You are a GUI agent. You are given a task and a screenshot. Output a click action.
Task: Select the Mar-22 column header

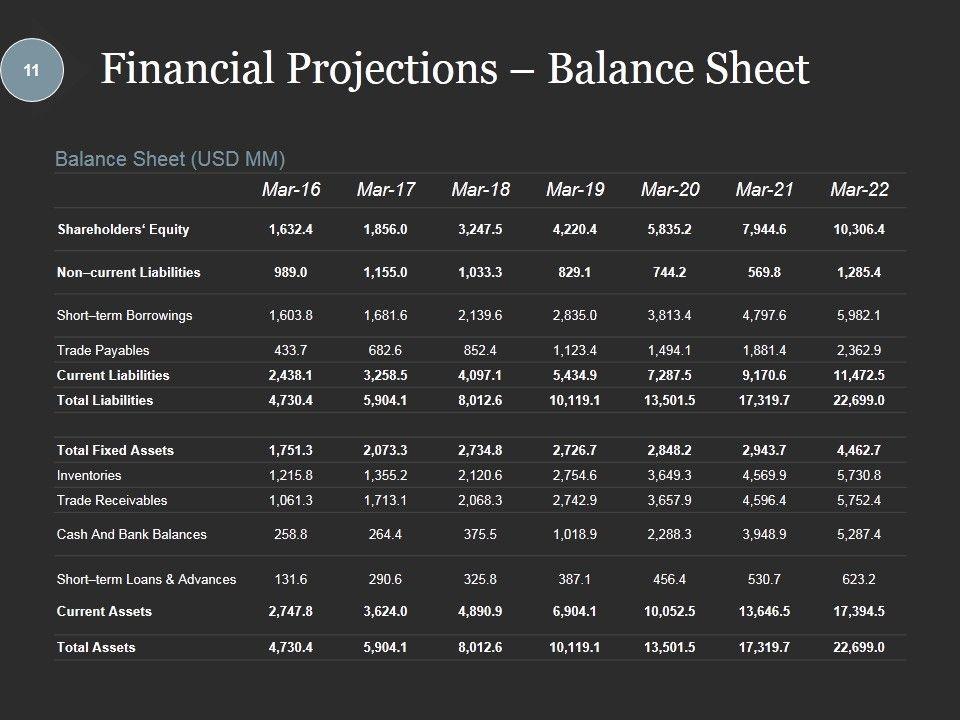coord(859,190)
